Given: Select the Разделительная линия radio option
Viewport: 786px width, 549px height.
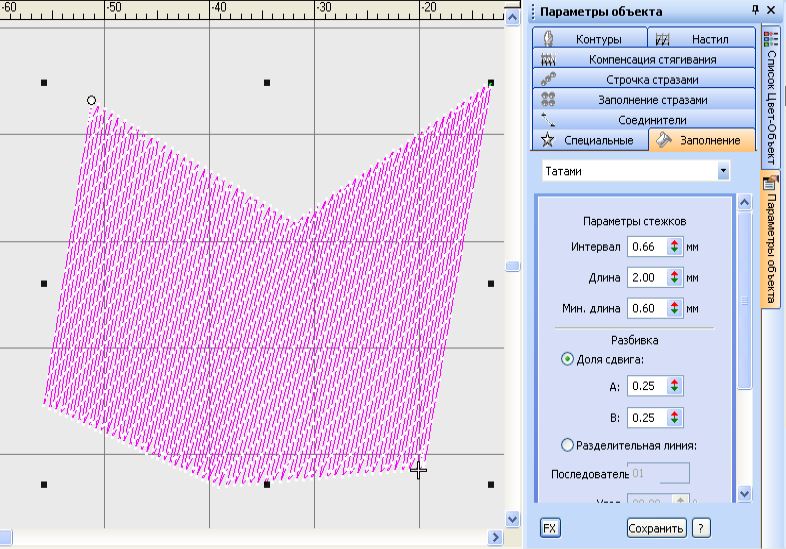Looking at the screenshot, I should (567, 445).
